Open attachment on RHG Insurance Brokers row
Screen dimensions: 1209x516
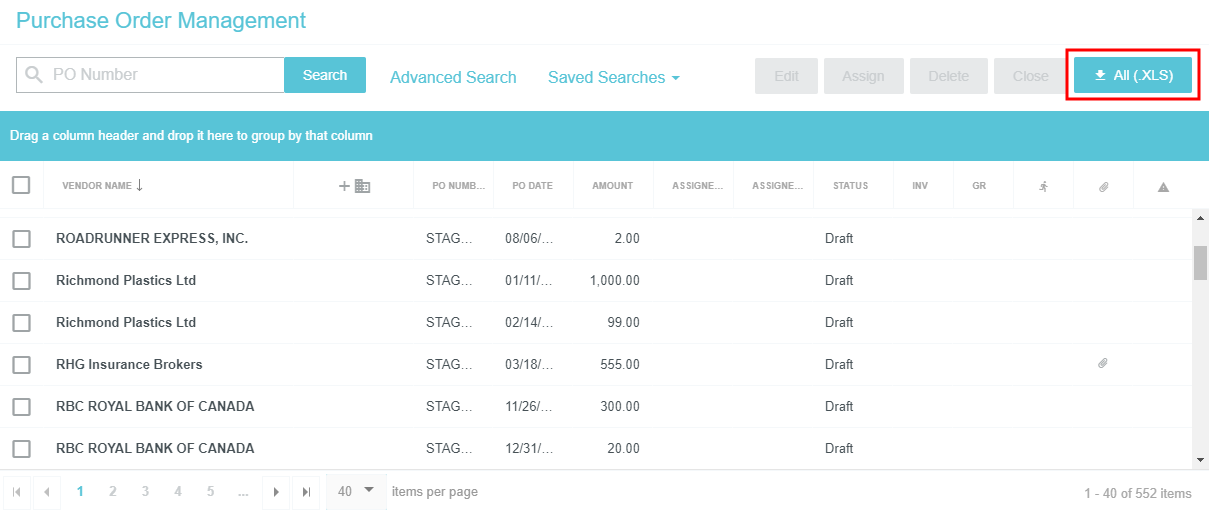point(1103,364)
